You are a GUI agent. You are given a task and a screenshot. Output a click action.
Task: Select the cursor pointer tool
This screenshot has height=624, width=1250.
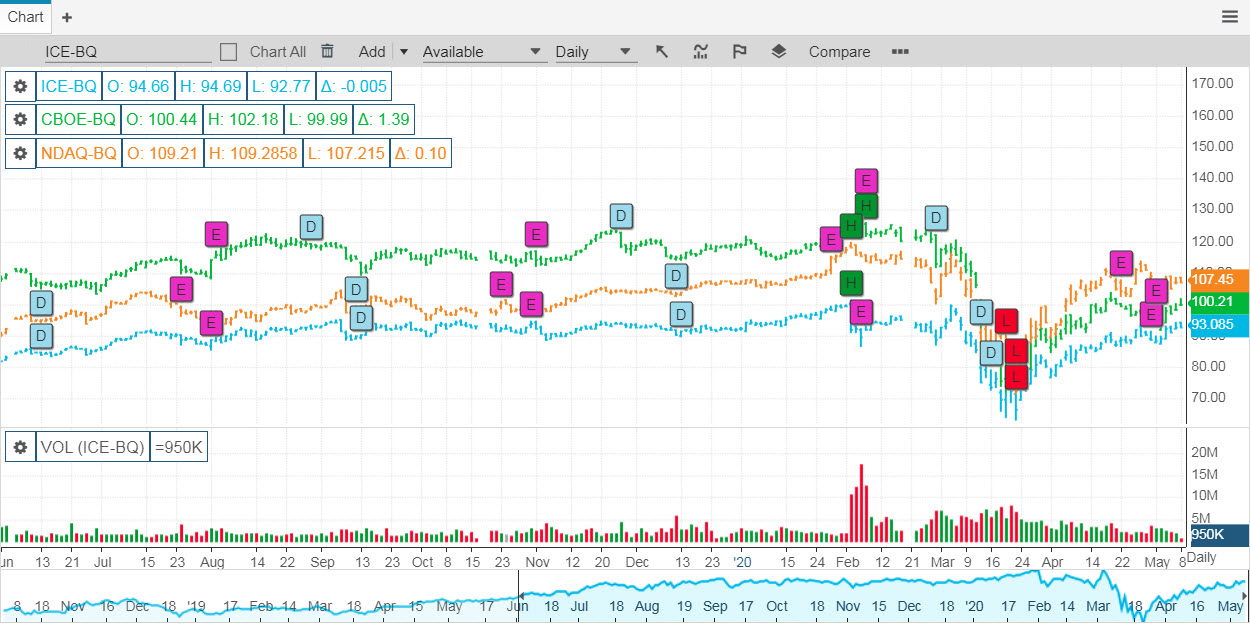tap(661, 51)
